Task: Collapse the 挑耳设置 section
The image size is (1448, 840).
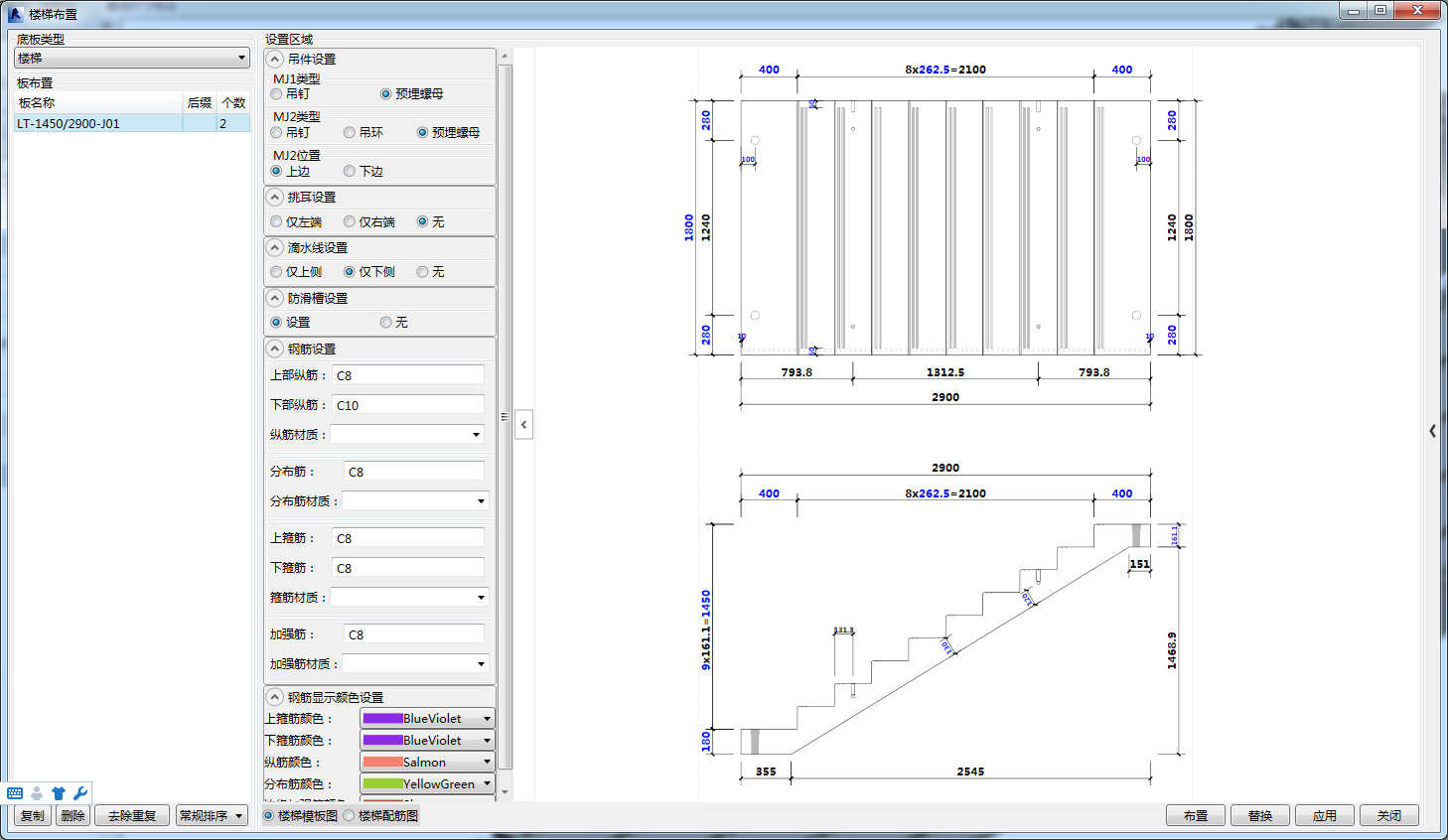Action: pyautogui.click(x=276, y=198)
